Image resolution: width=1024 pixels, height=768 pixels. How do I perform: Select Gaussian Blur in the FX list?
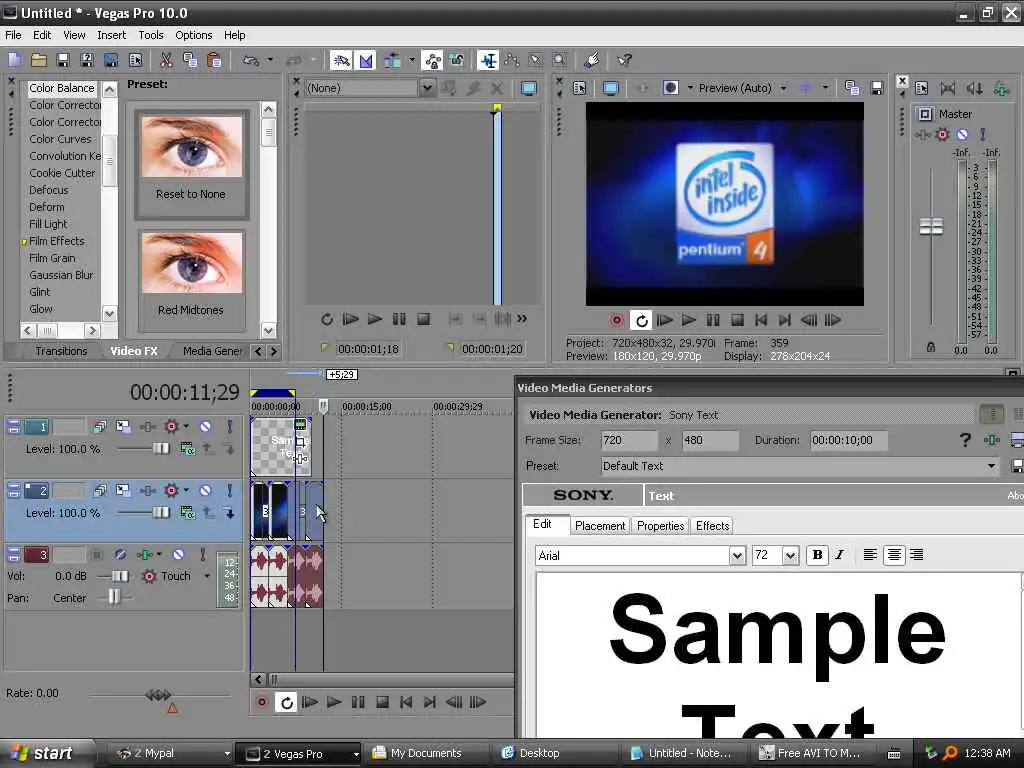click(61, 275)
